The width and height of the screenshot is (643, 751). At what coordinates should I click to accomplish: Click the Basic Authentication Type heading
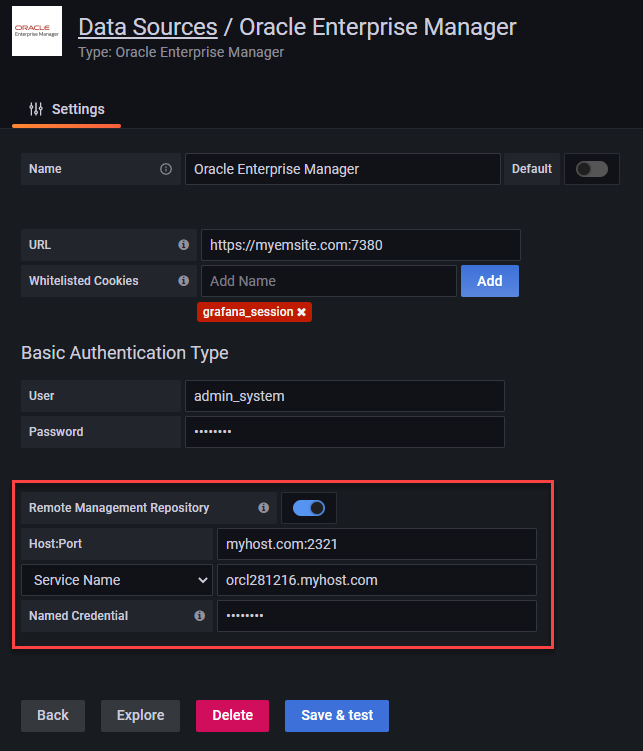point(124,353)
